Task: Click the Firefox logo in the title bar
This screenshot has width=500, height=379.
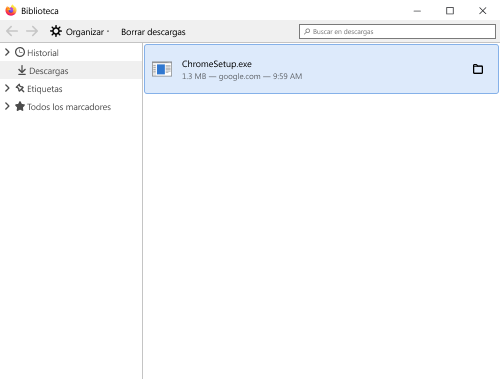Action: 11,11
